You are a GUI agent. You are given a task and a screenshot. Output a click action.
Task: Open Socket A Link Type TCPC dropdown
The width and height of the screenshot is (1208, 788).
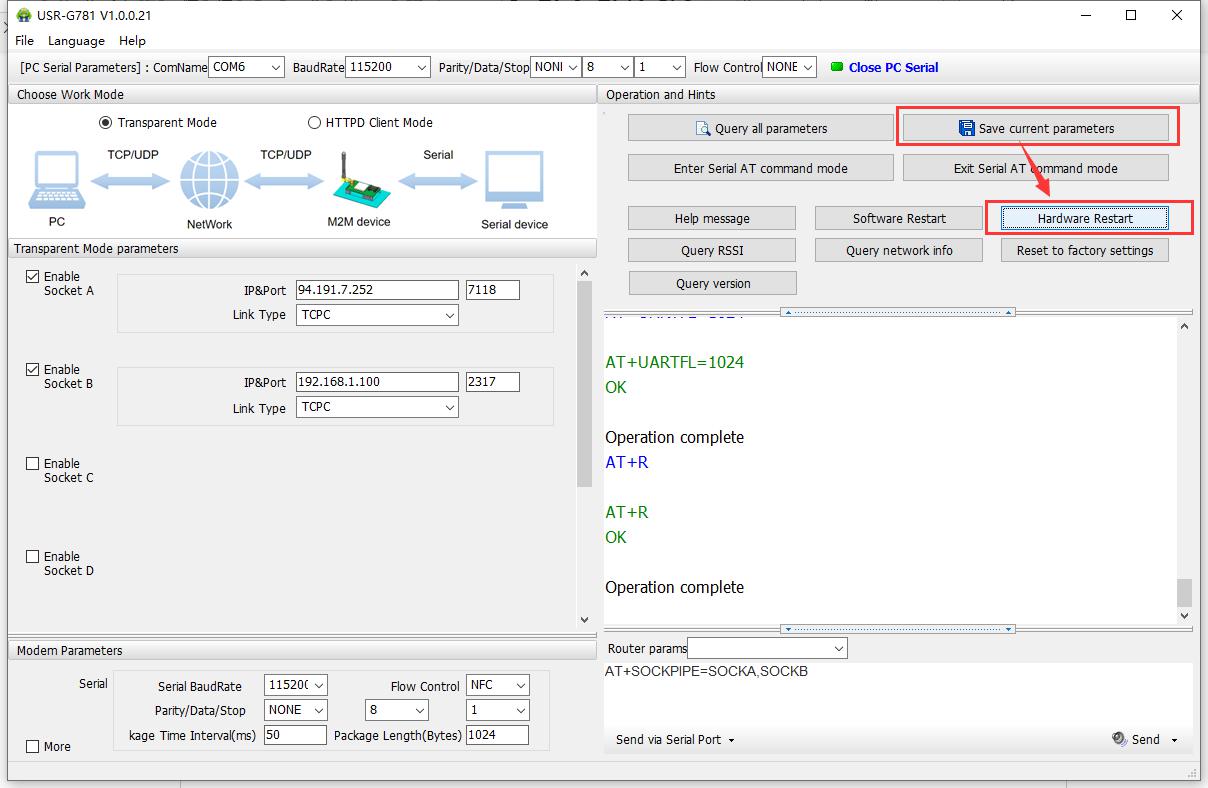377,315
